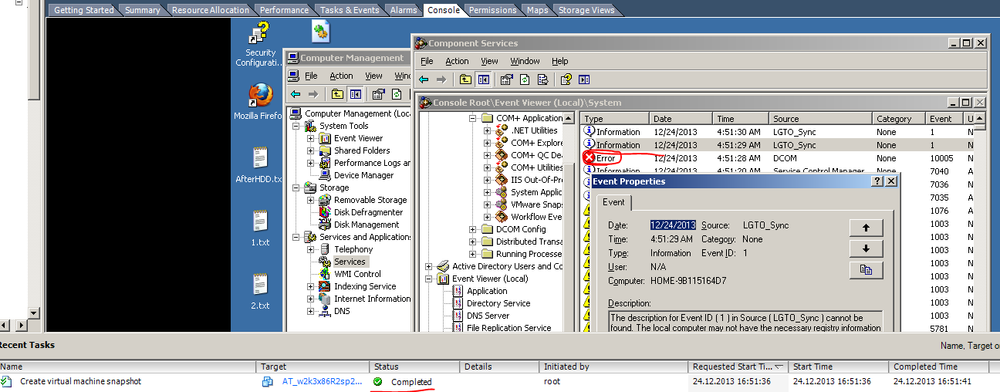Viewport: 1000px width, 392px height.
Task: Click the previous event up arrow button
Action: 865,228
